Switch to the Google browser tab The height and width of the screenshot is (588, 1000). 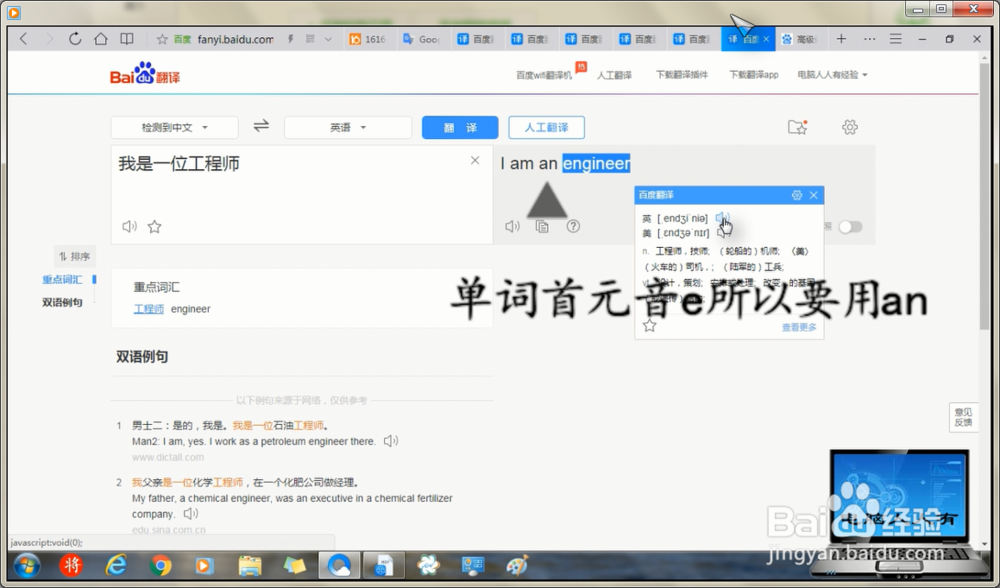tap(421, 39)
